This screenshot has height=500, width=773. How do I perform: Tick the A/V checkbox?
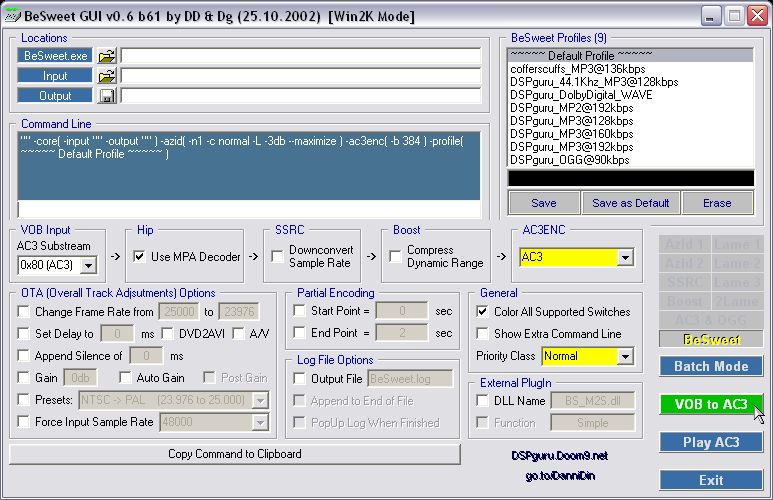point(239,334)
